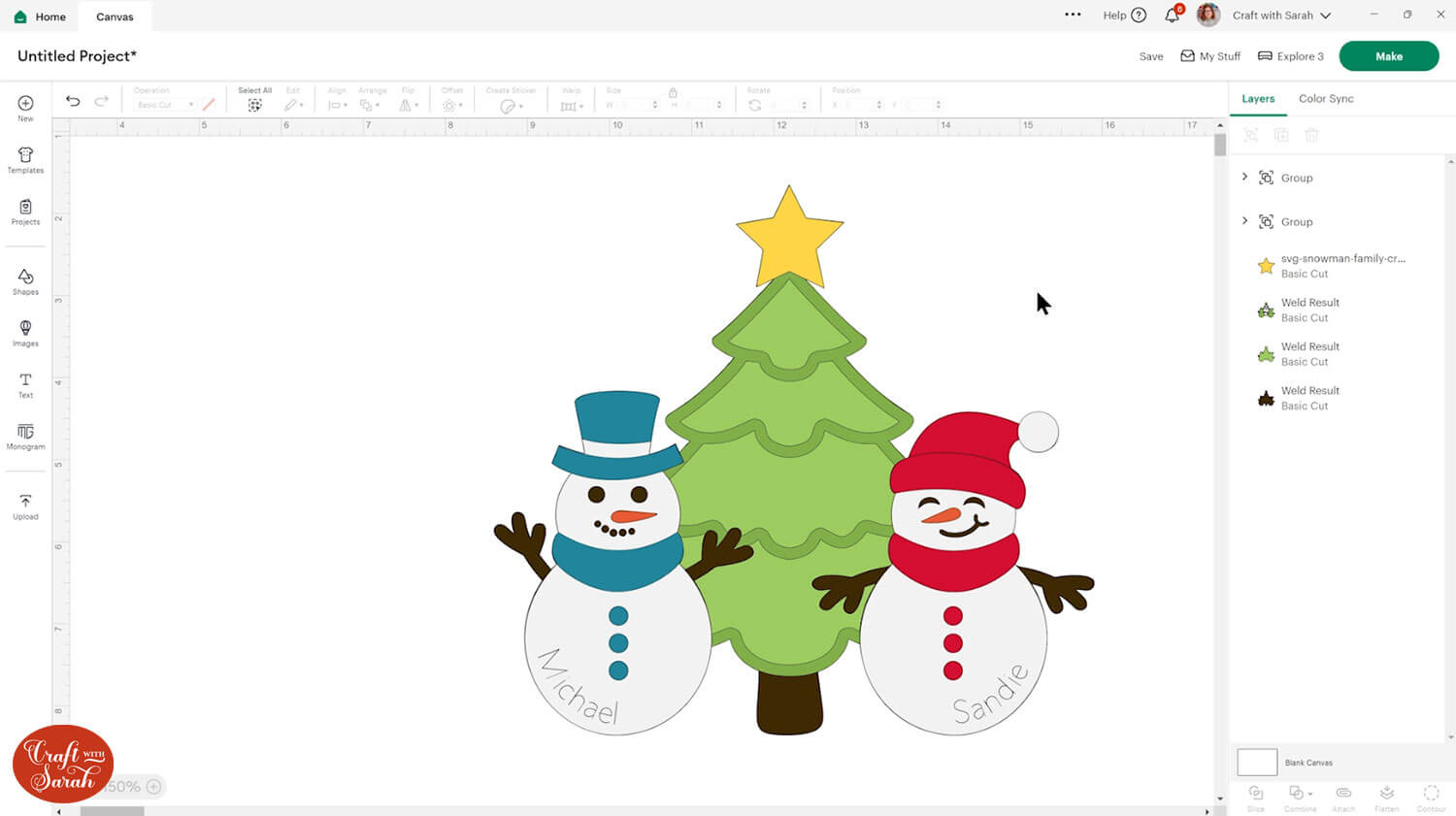This screenshot has width=1456, height=816.
Task: Open the Templates panel
Action: point(25,160)
